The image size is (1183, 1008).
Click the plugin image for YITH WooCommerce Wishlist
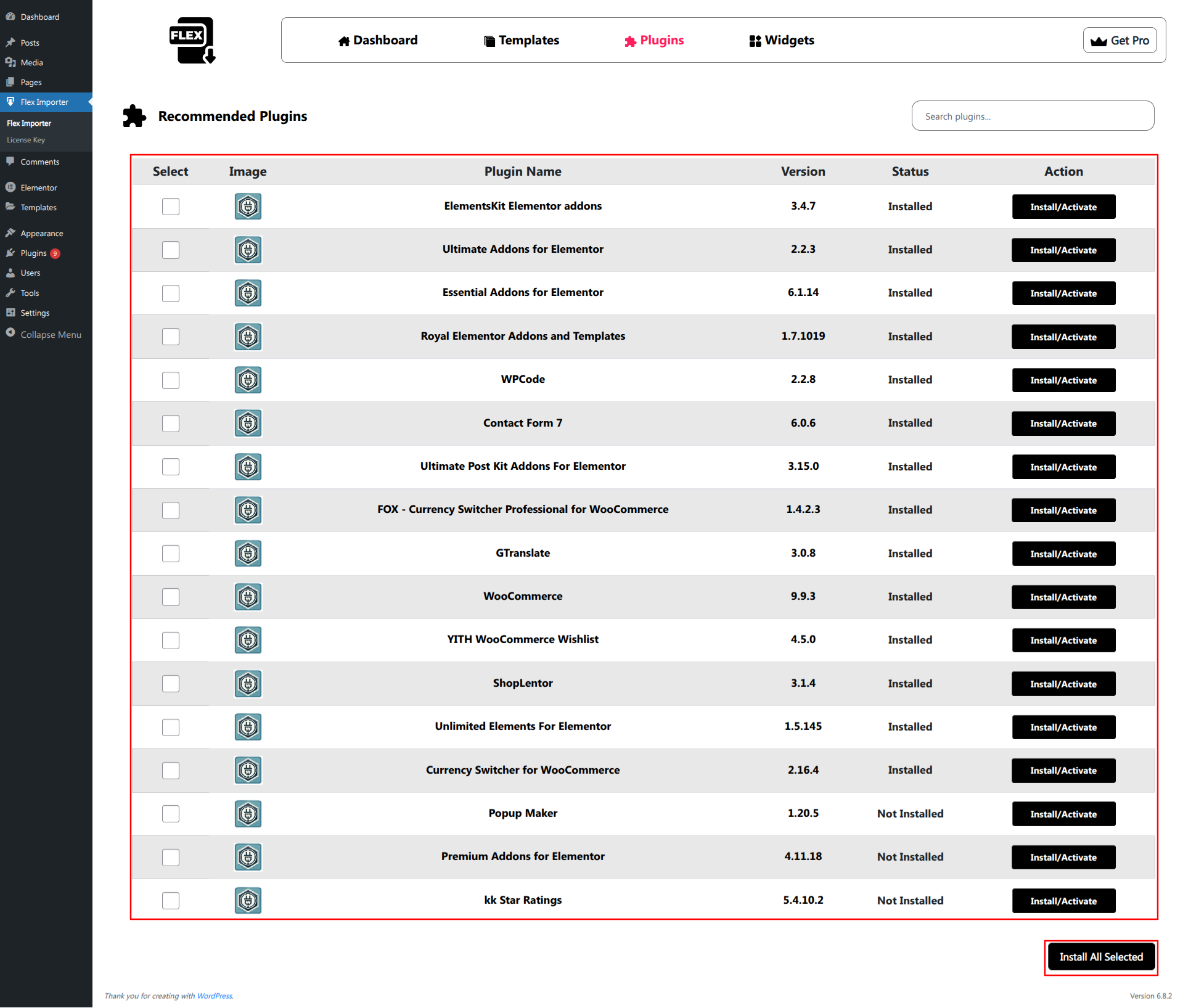248,640
